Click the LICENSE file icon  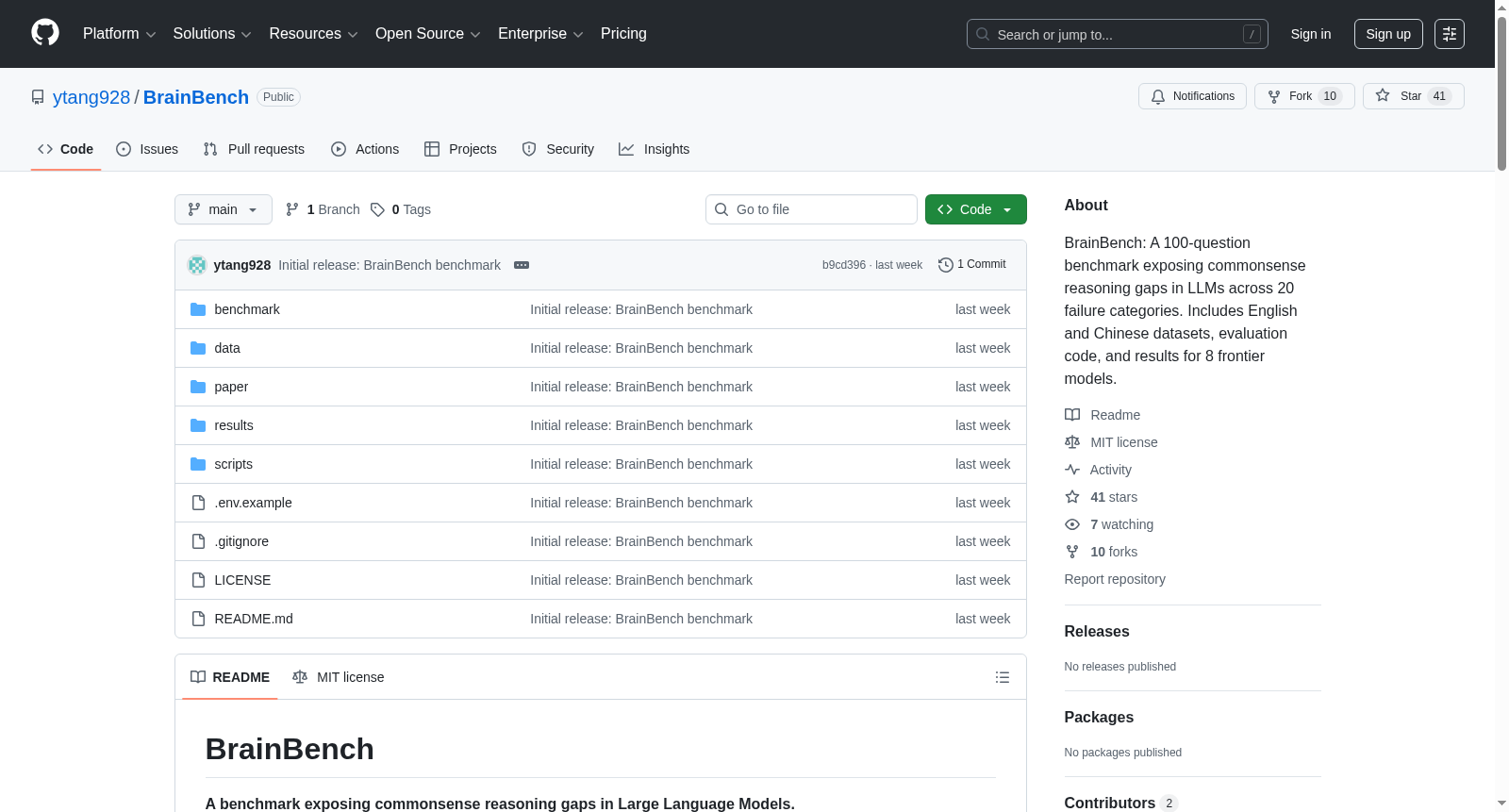[198, 580]
